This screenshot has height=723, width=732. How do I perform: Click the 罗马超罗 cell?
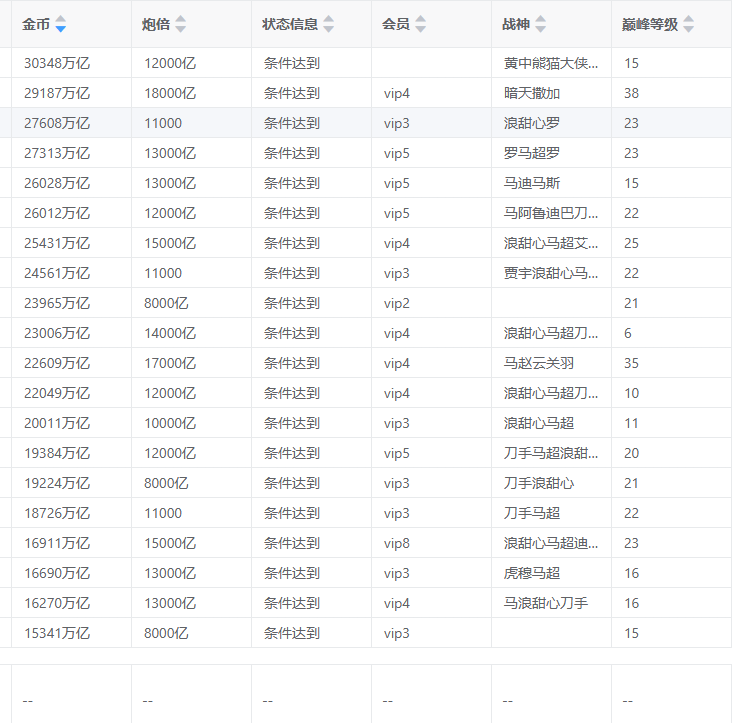click(532, 153)
